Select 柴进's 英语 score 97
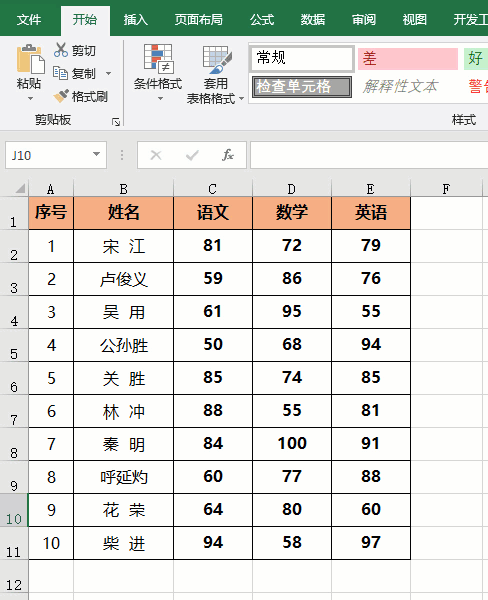The width and height of the screenshot is (488, 600). [x=370, y=543]
